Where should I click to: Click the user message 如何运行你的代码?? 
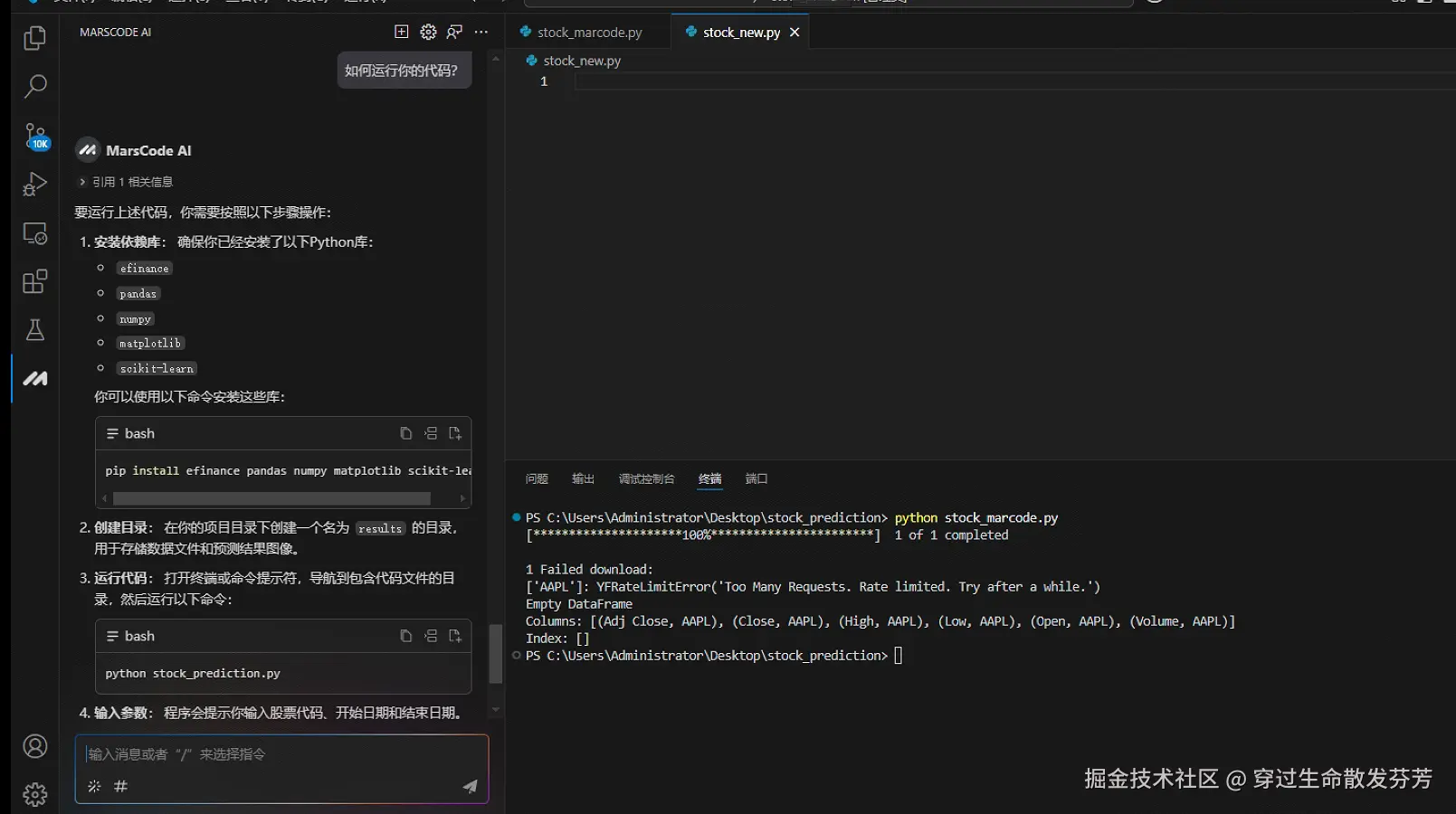(x=404, y=71)
